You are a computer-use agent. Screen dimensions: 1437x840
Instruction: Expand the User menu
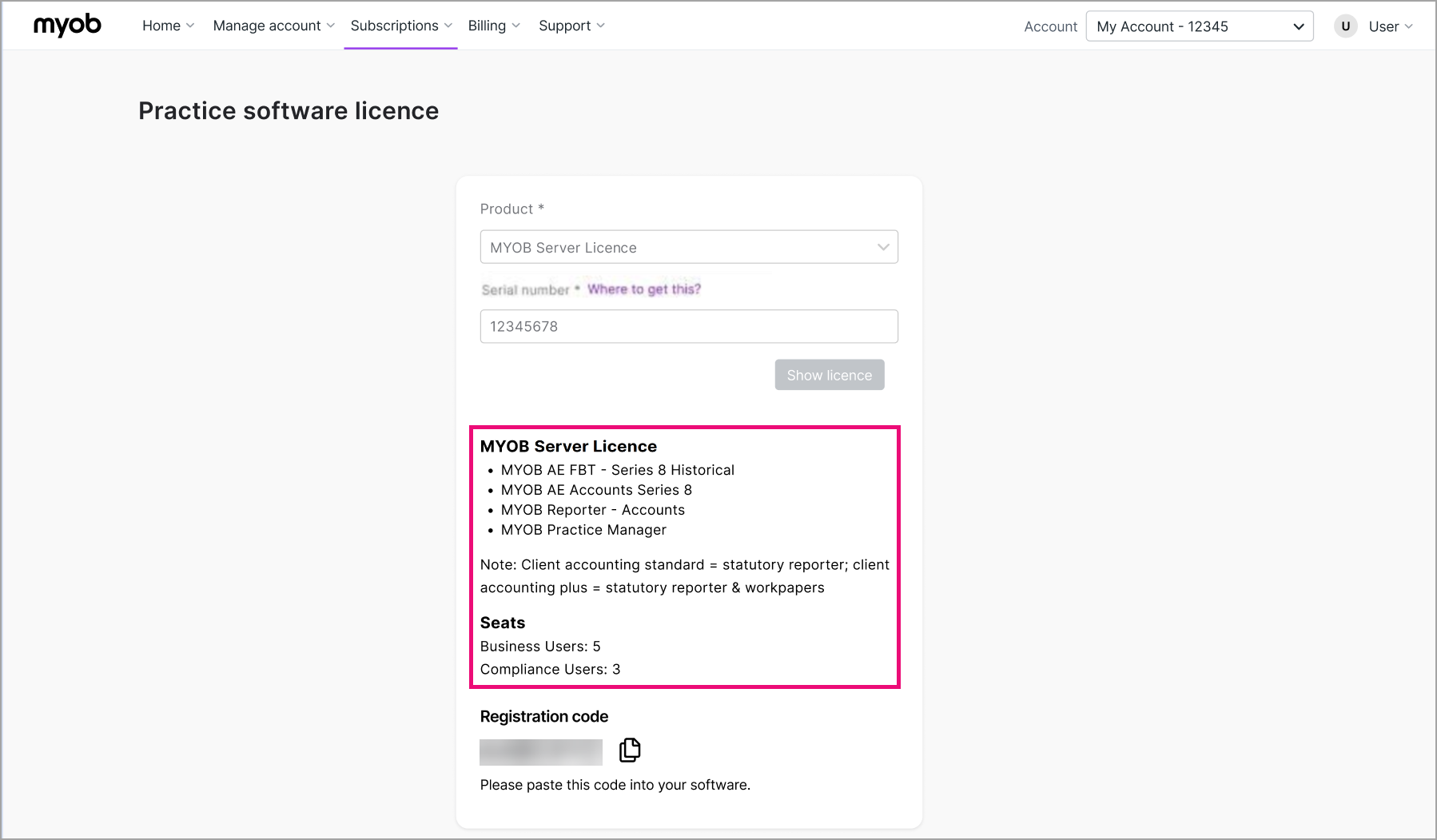pos(1391,26)
